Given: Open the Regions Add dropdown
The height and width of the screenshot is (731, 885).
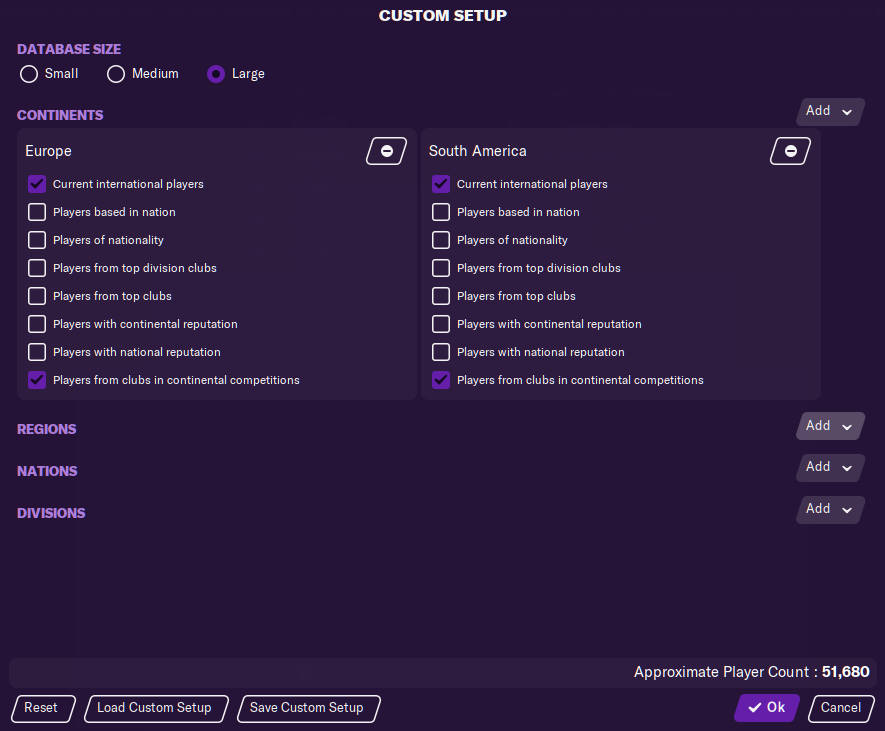Looking at the screenshot, I should coord(830,426).
